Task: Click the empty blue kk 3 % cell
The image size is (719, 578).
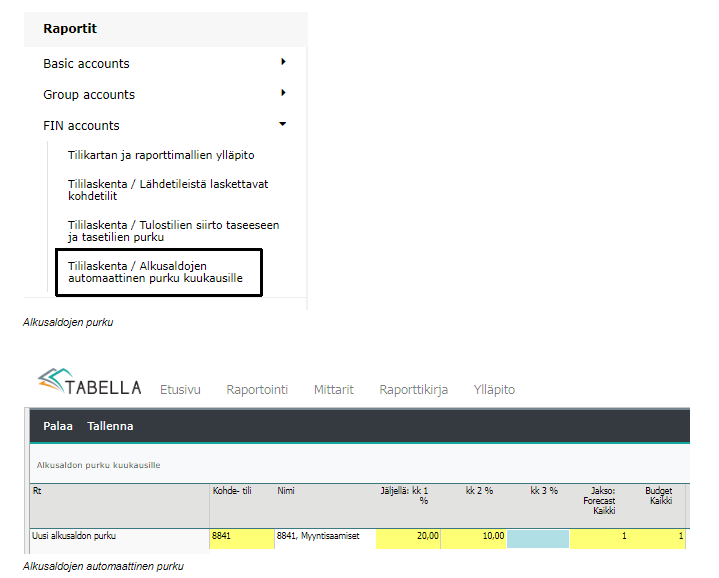Action: [x=537, y=537]
